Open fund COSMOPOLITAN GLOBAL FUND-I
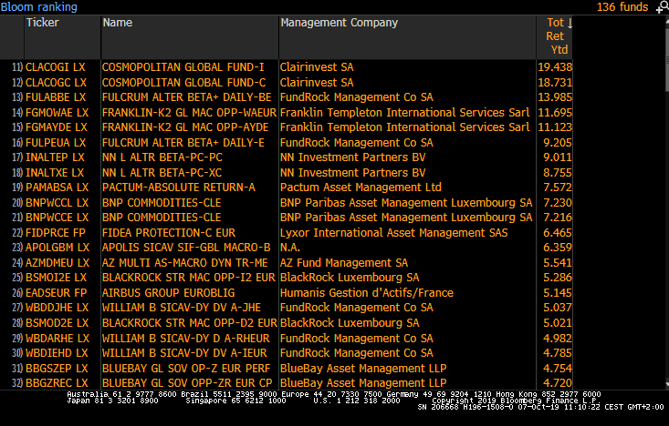Screen dimensions: 669x426 coord(183,67)
